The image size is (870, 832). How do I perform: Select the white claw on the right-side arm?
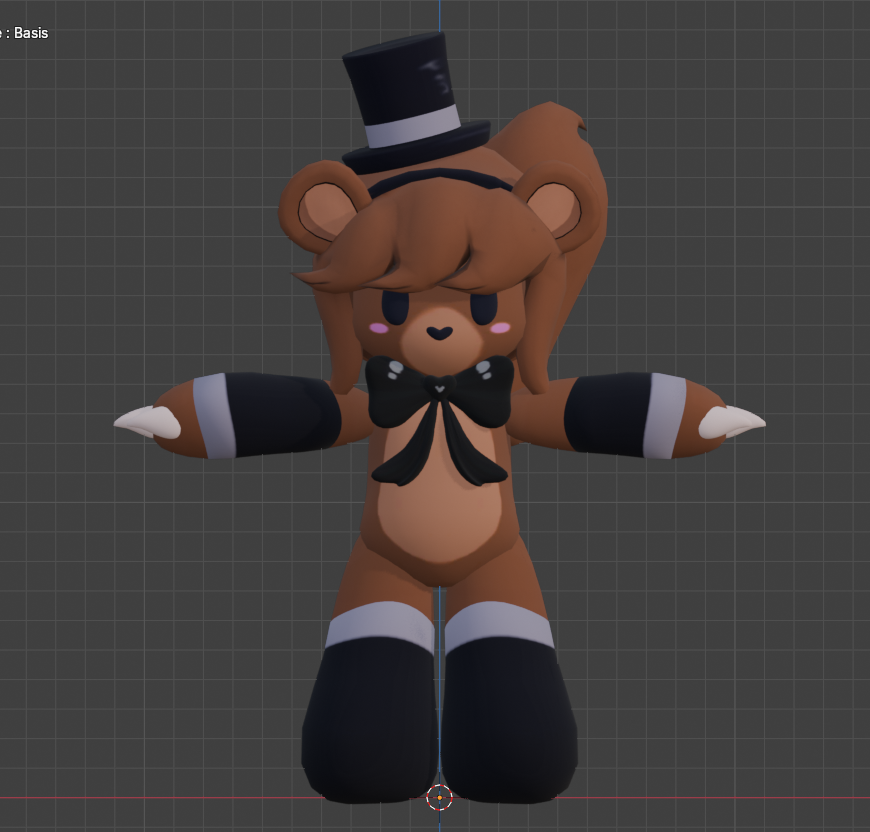732,423
